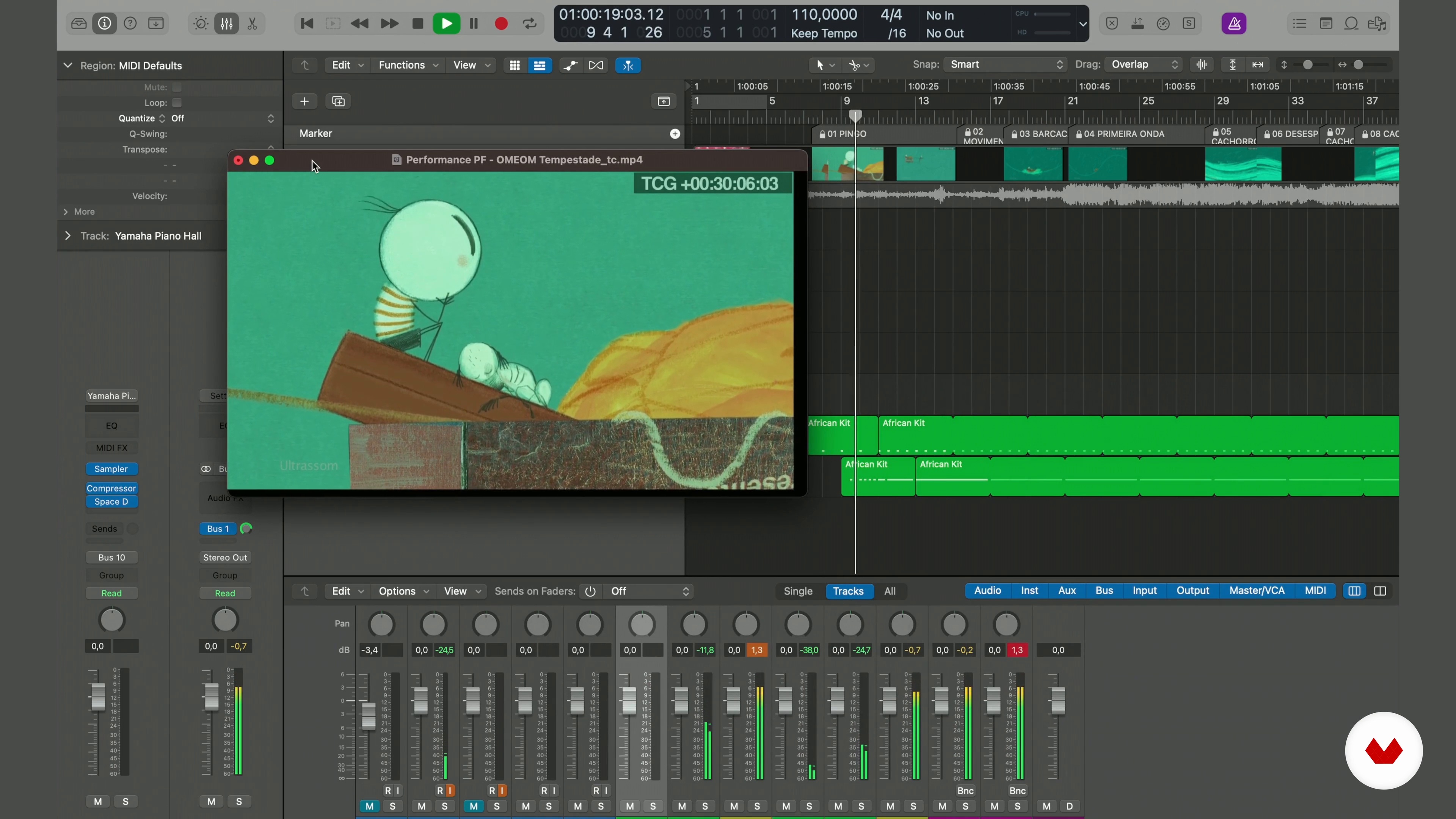Open the Smart Controls icon

[x=201, y=24]
